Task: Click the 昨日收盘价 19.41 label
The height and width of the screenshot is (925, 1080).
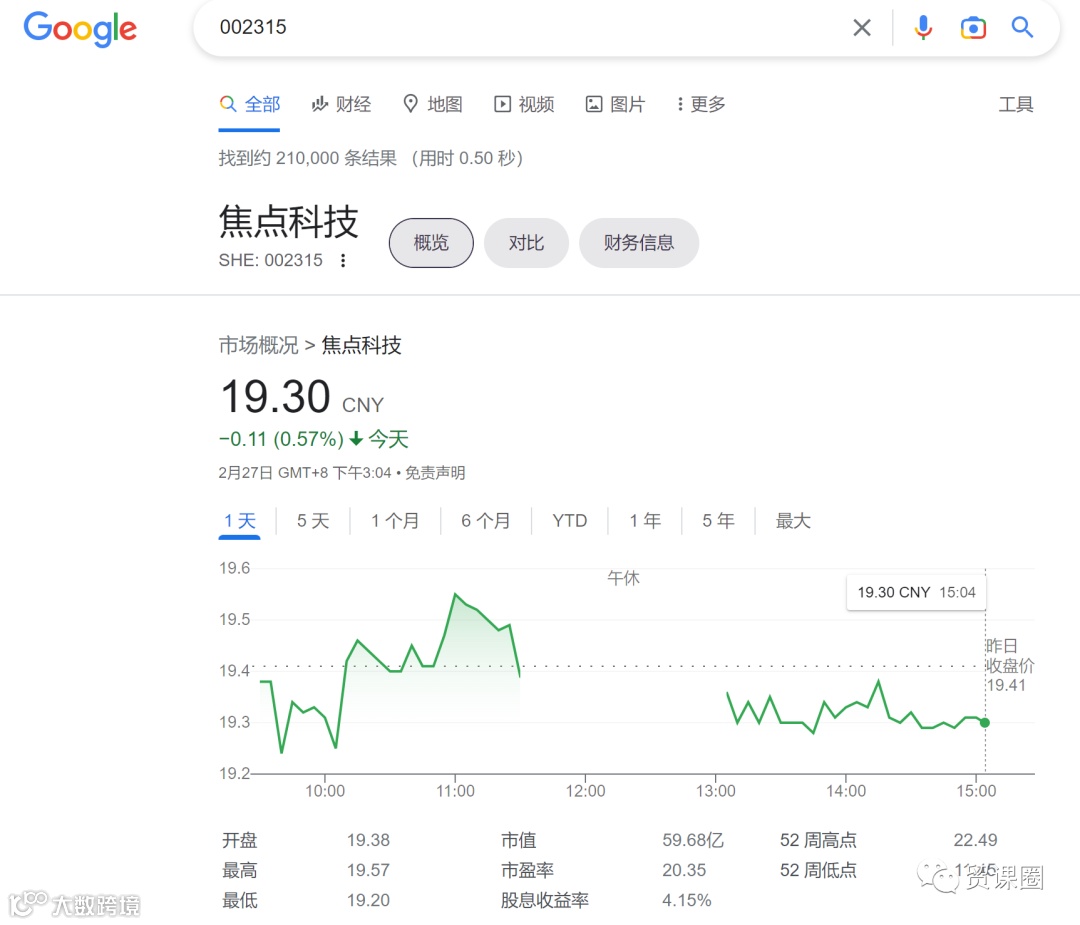Action: click(1010, 665)
